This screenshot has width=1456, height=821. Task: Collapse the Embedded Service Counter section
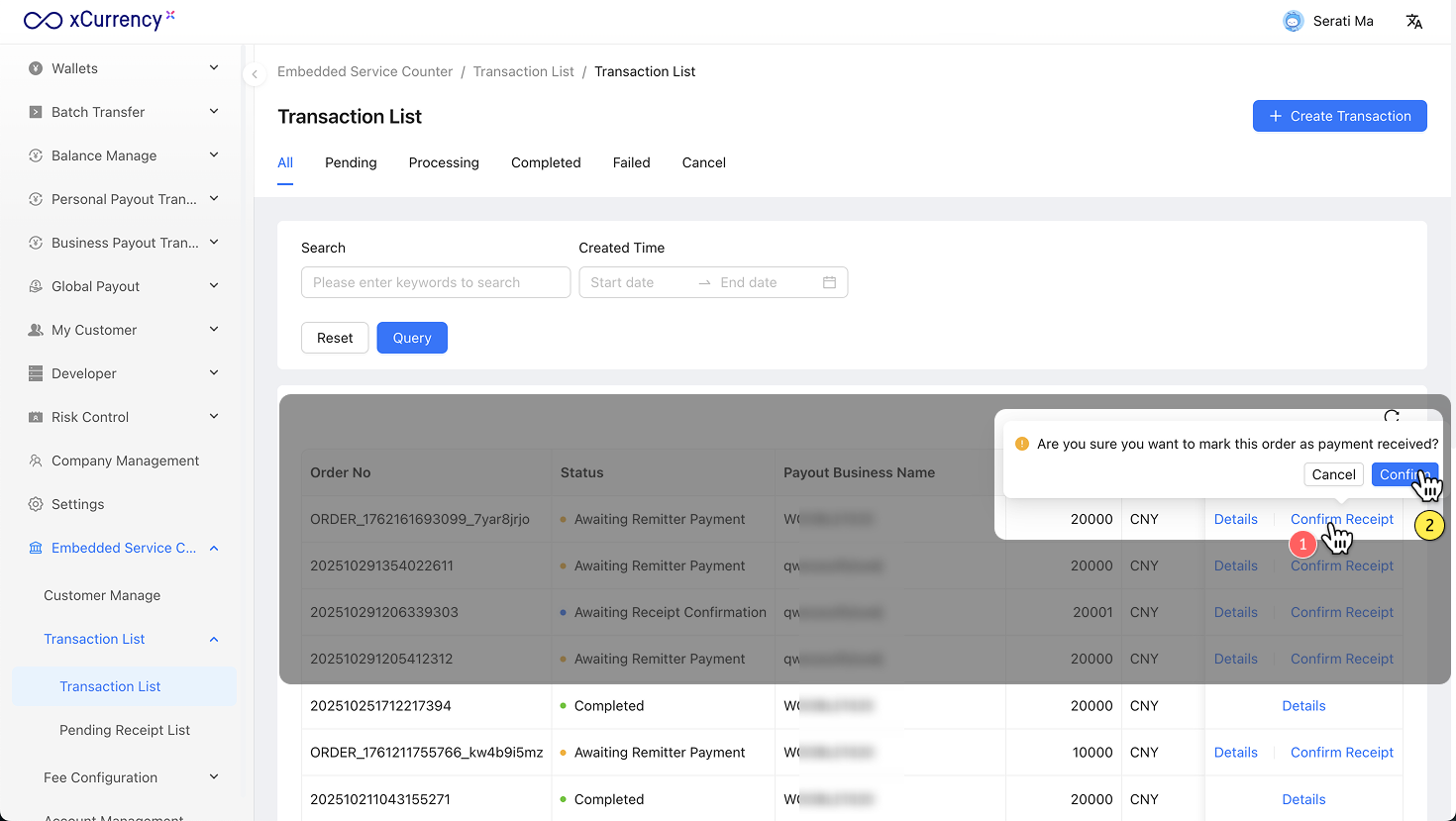[214, 548]
